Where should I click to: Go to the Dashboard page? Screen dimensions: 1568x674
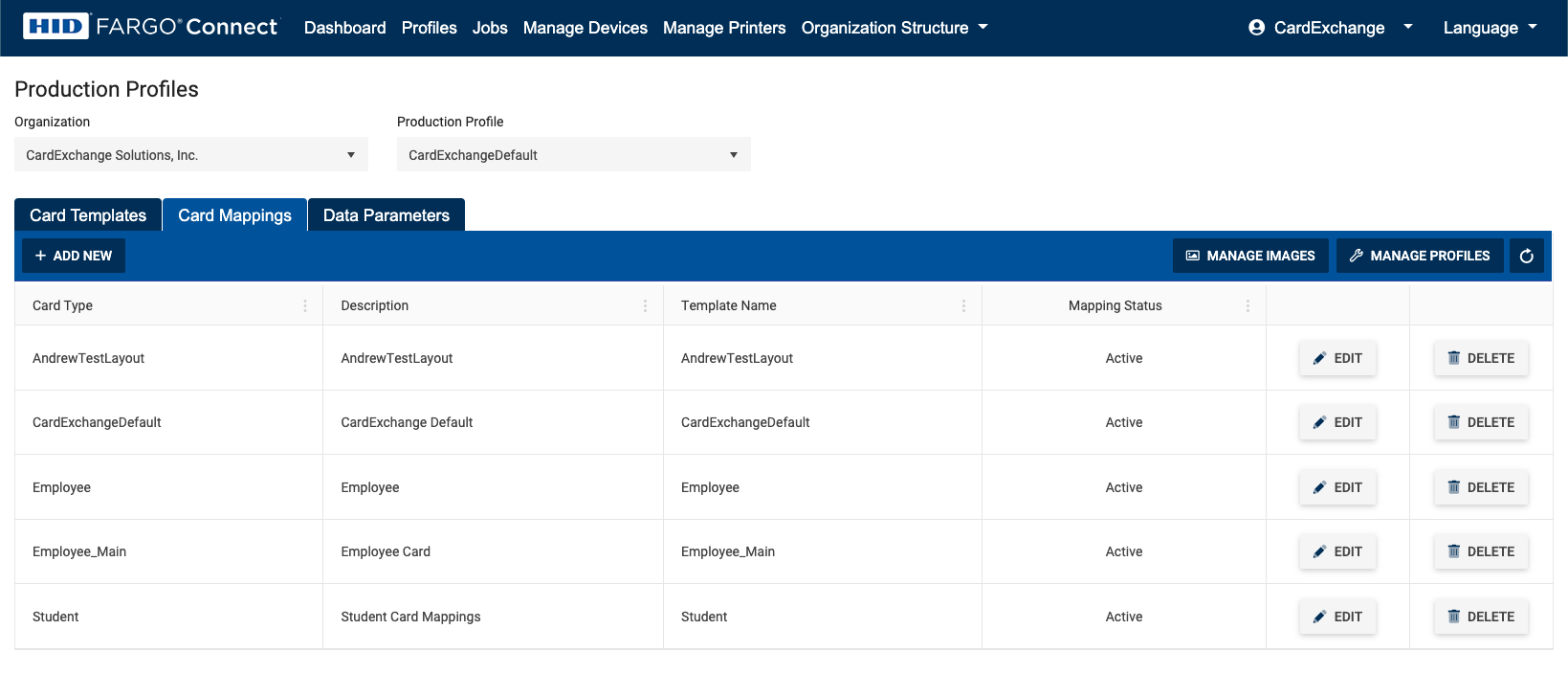345,28
